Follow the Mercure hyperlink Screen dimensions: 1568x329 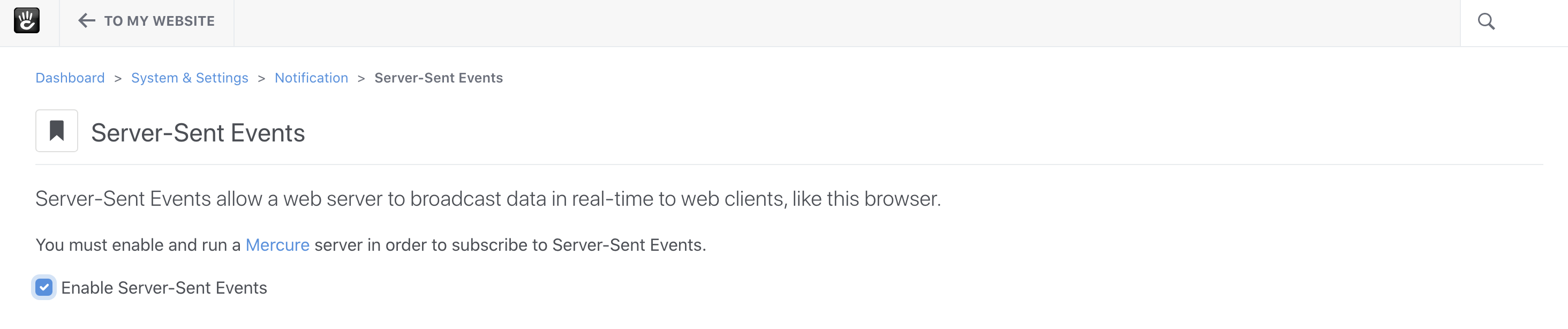(x=277, y=245)
